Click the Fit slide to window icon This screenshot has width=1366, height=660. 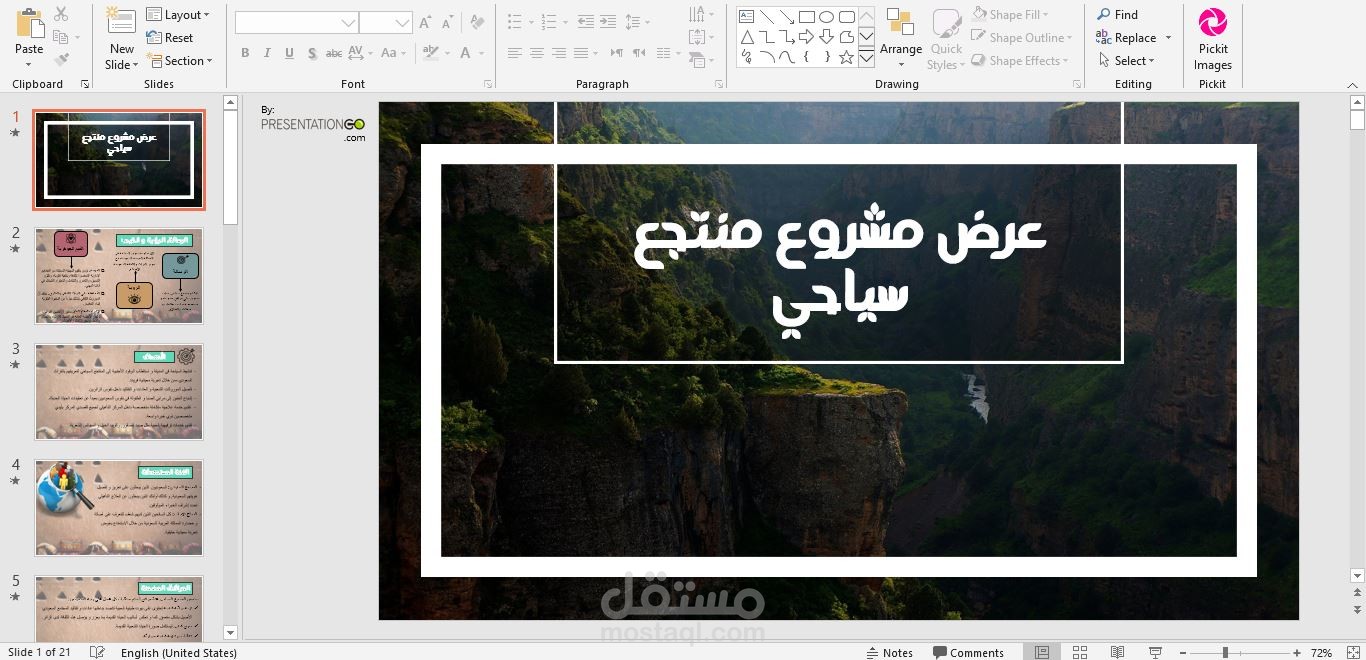[1355, 652]
